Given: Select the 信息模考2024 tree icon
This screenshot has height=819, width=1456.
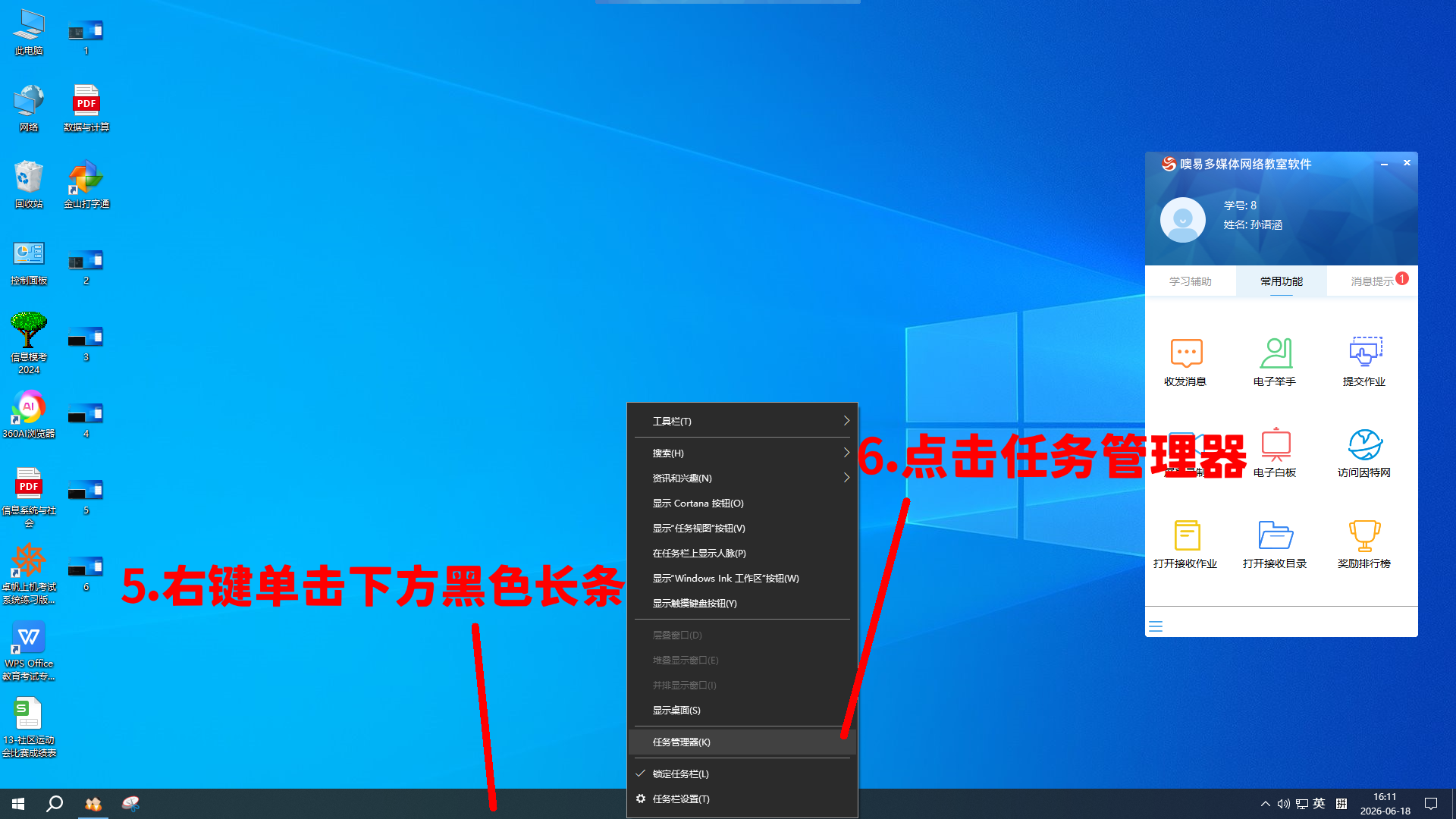Looking at the screenshot, I should (29, 343).
